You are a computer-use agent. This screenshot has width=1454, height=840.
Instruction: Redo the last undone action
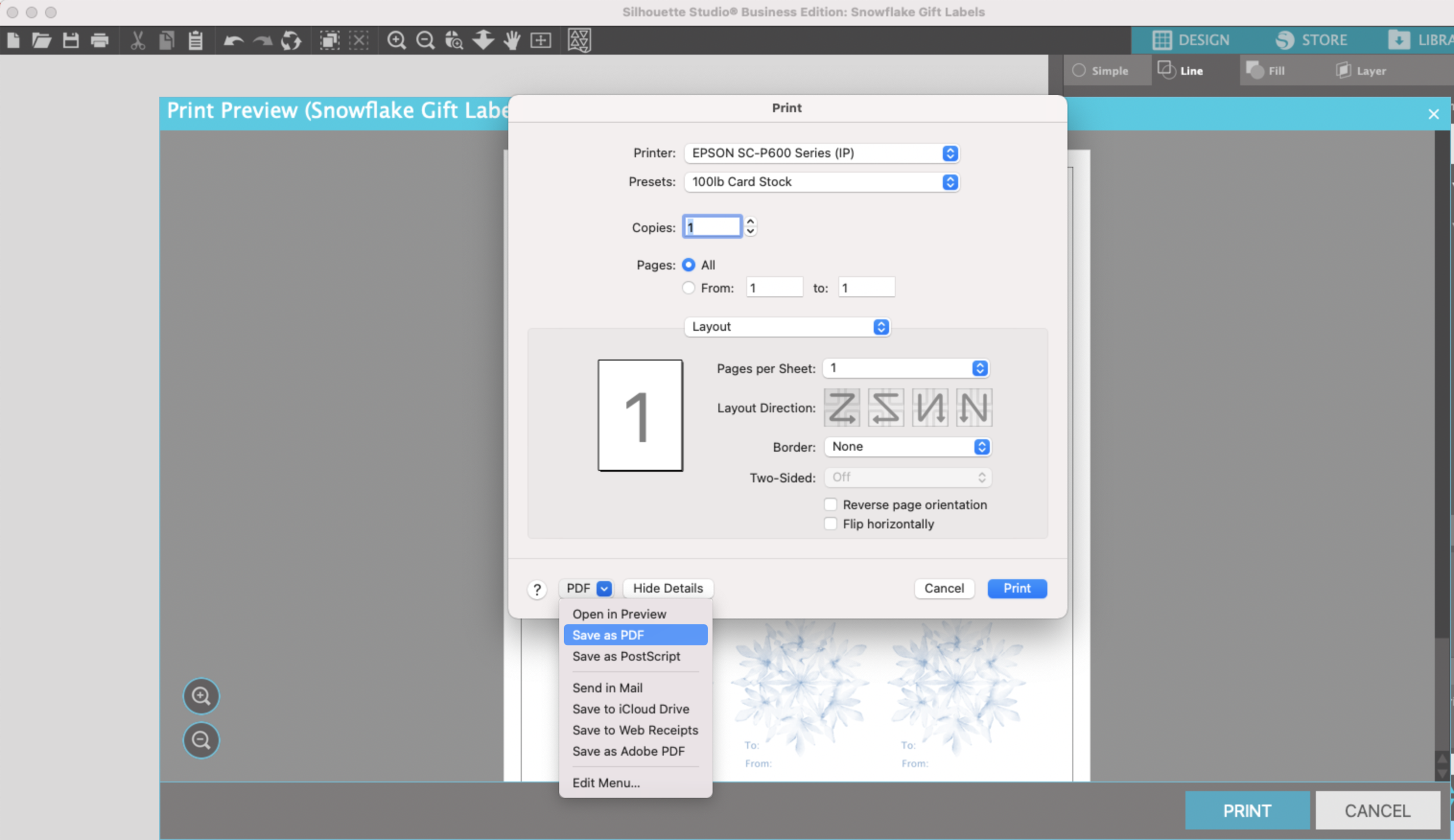pos(262,41)
